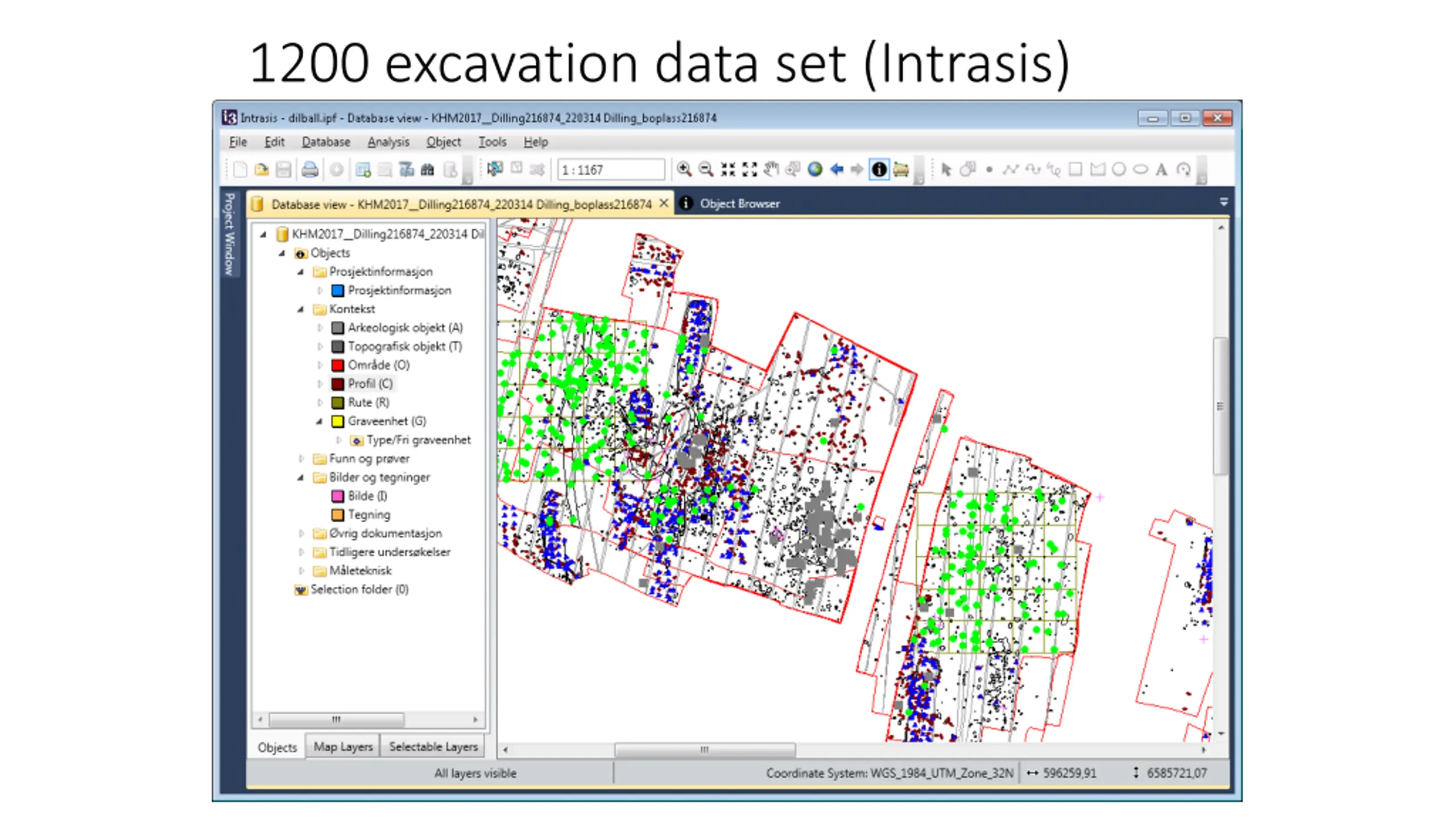Select the Ellipse draw tool

(x=1140, y=169)
